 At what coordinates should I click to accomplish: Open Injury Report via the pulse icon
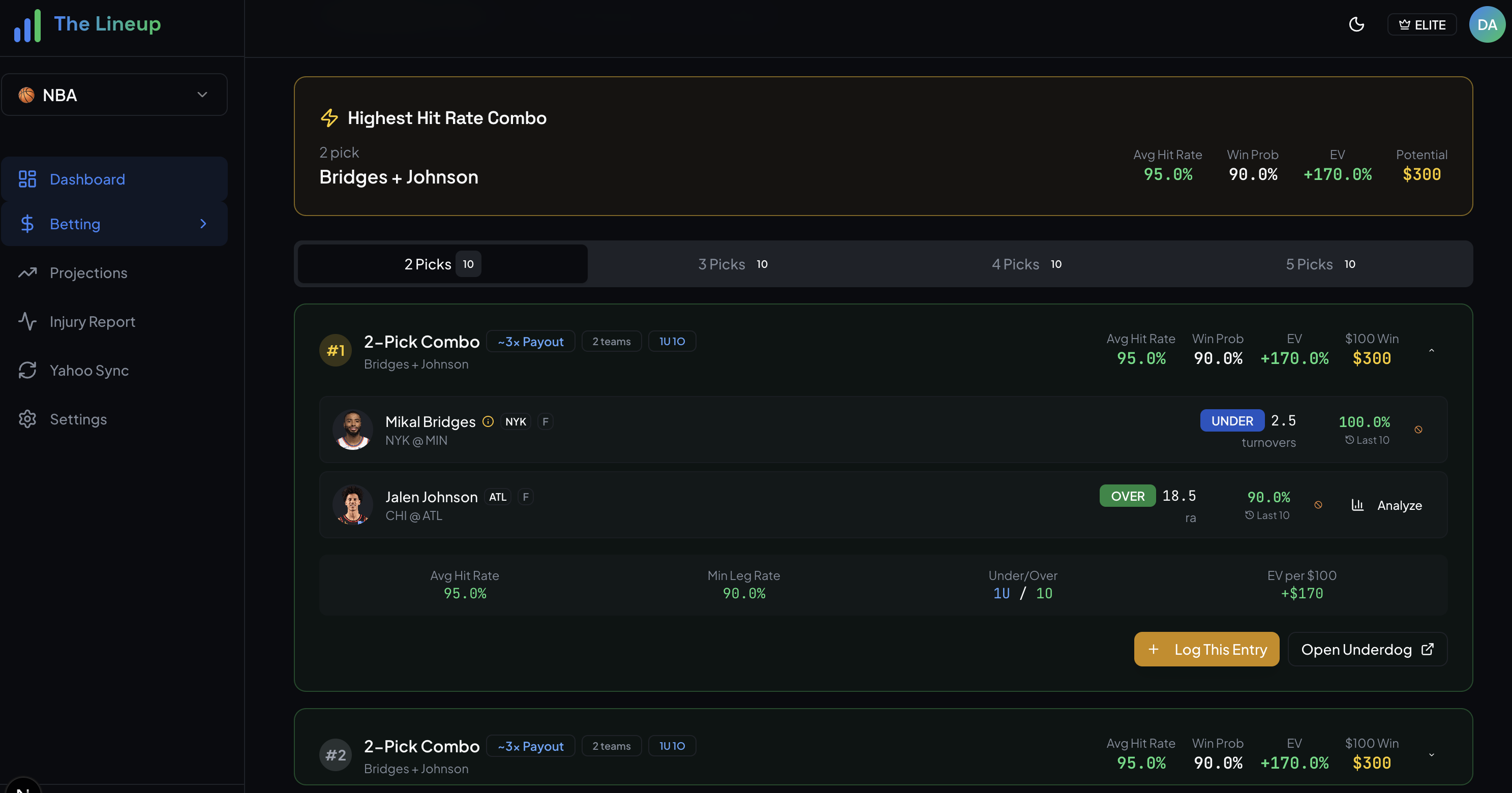(27, 321)
